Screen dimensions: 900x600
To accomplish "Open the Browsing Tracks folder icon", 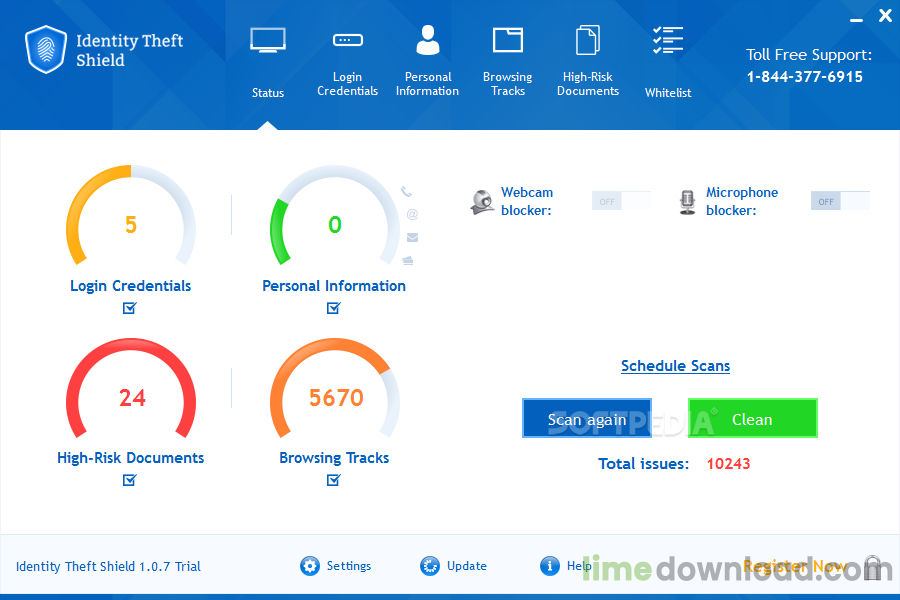I will [x=507, y=40].
